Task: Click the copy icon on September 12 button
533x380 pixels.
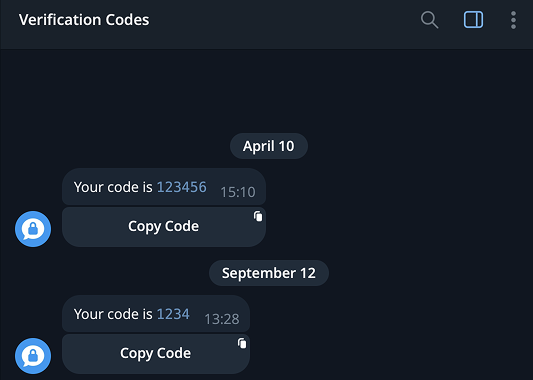Action: [x=242, y=343]
